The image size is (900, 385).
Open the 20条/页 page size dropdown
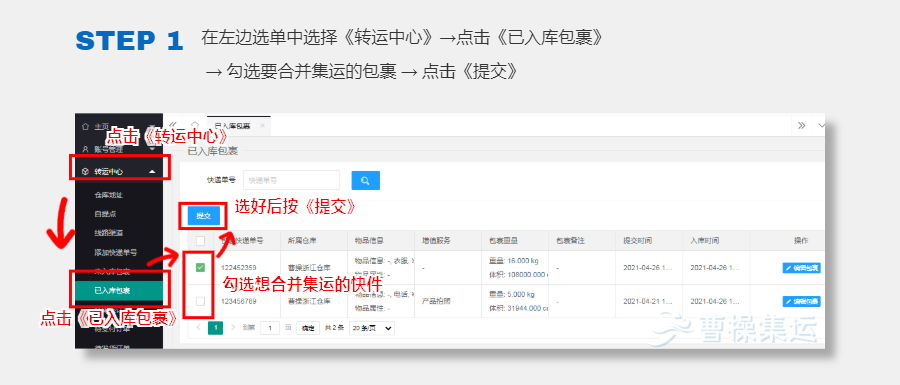(x=372, y=328)
